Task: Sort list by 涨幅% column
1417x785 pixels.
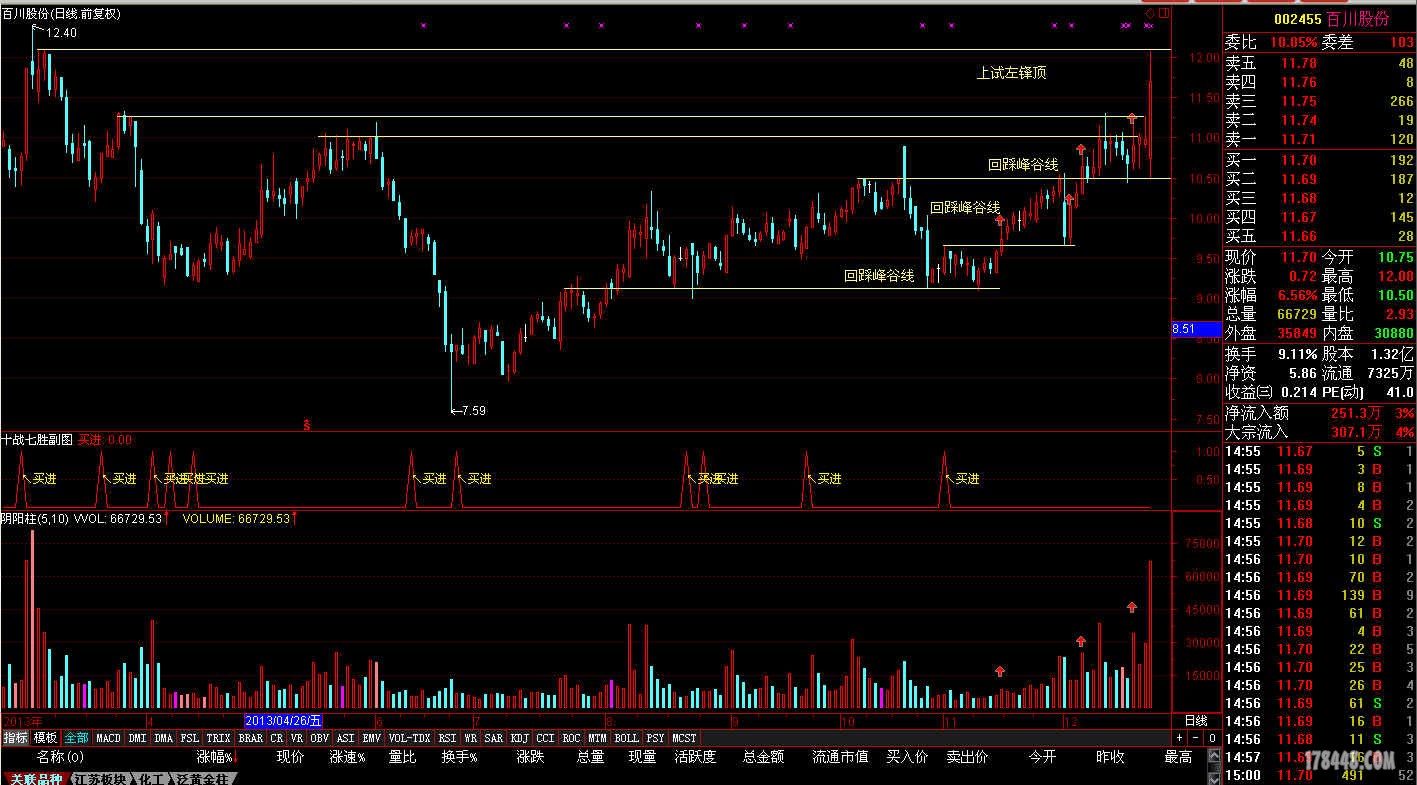Action: point(214,757)
